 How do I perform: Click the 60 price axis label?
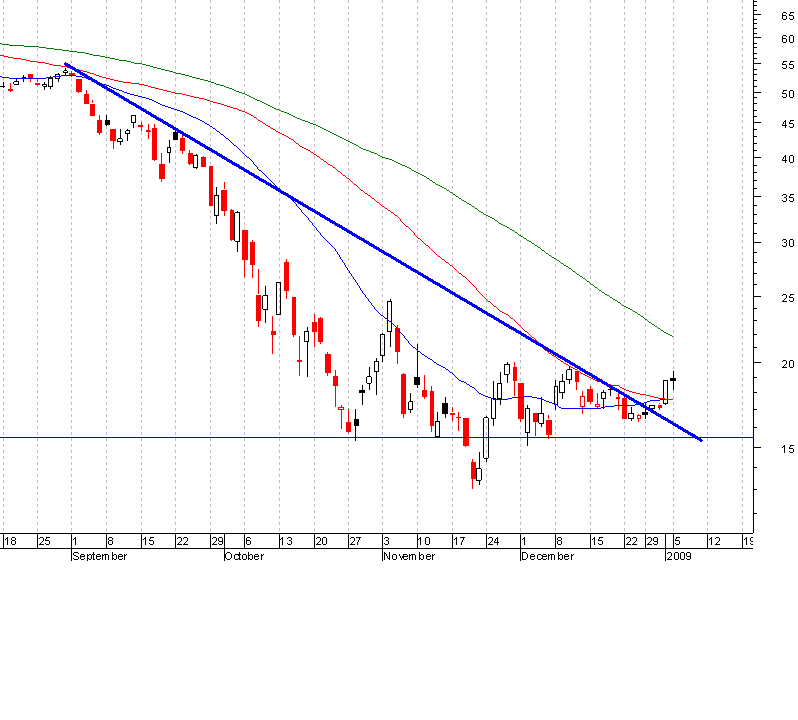[x=788, y=39]
